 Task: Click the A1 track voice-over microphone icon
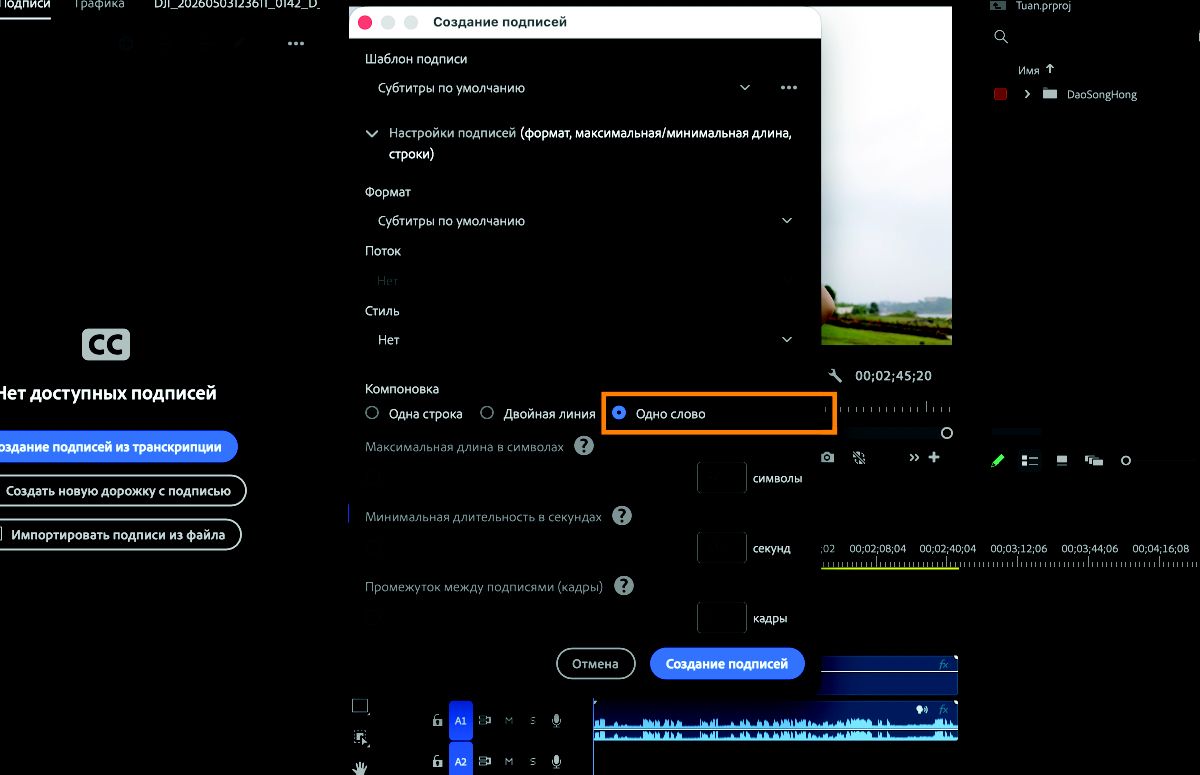coord(557,720)
